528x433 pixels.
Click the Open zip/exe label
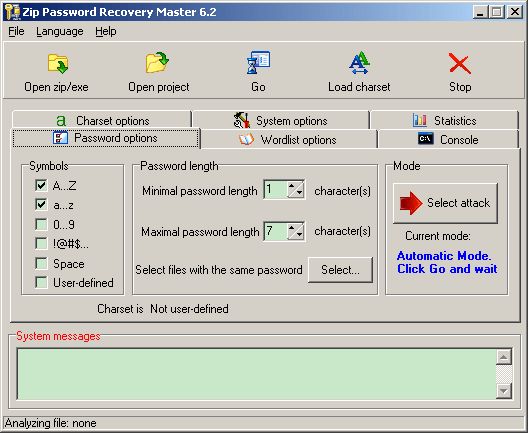[56, 87]
